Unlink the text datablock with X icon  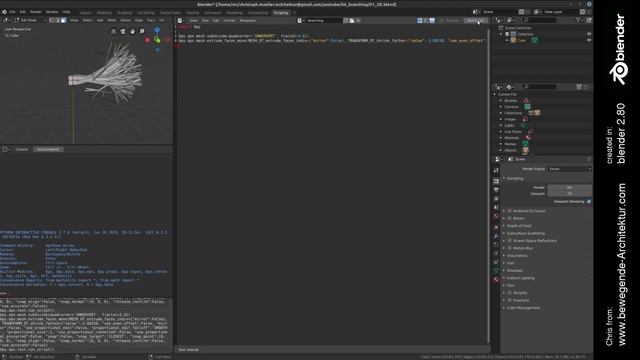point(358,20)
